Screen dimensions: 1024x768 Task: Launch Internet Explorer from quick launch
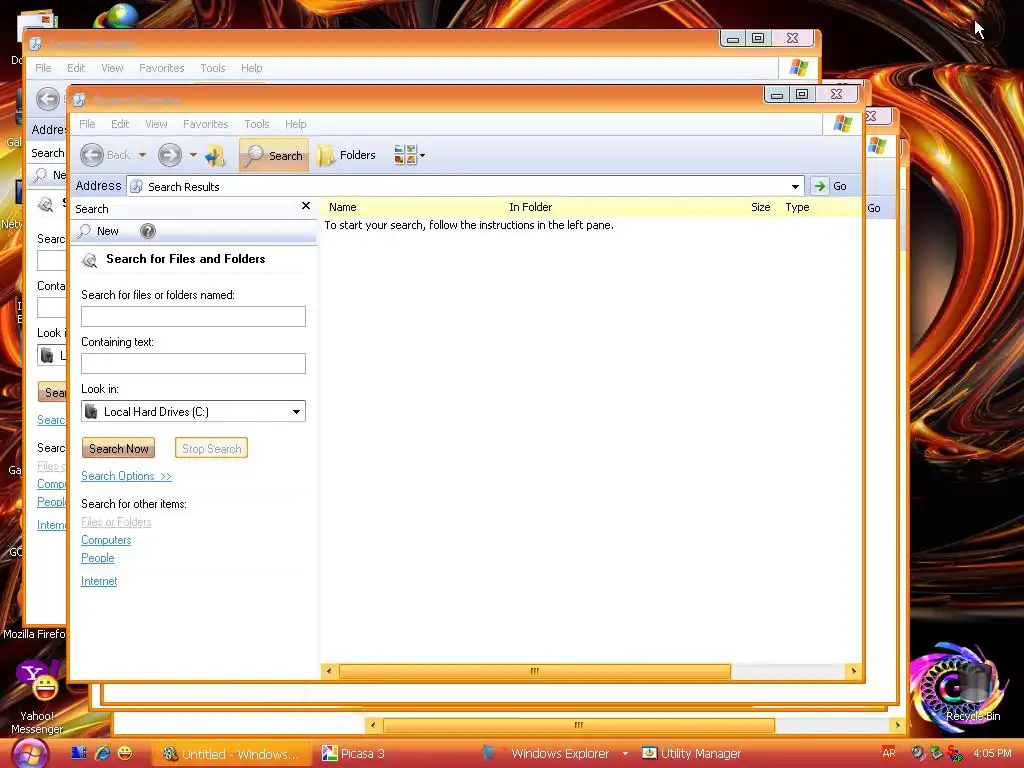103,753
